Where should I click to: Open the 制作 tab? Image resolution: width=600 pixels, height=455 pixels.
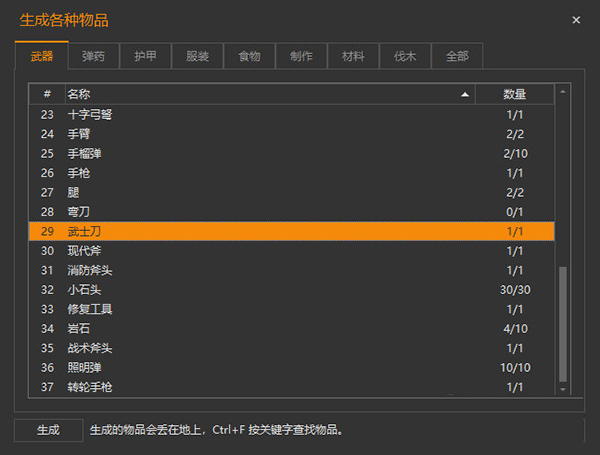301,57
